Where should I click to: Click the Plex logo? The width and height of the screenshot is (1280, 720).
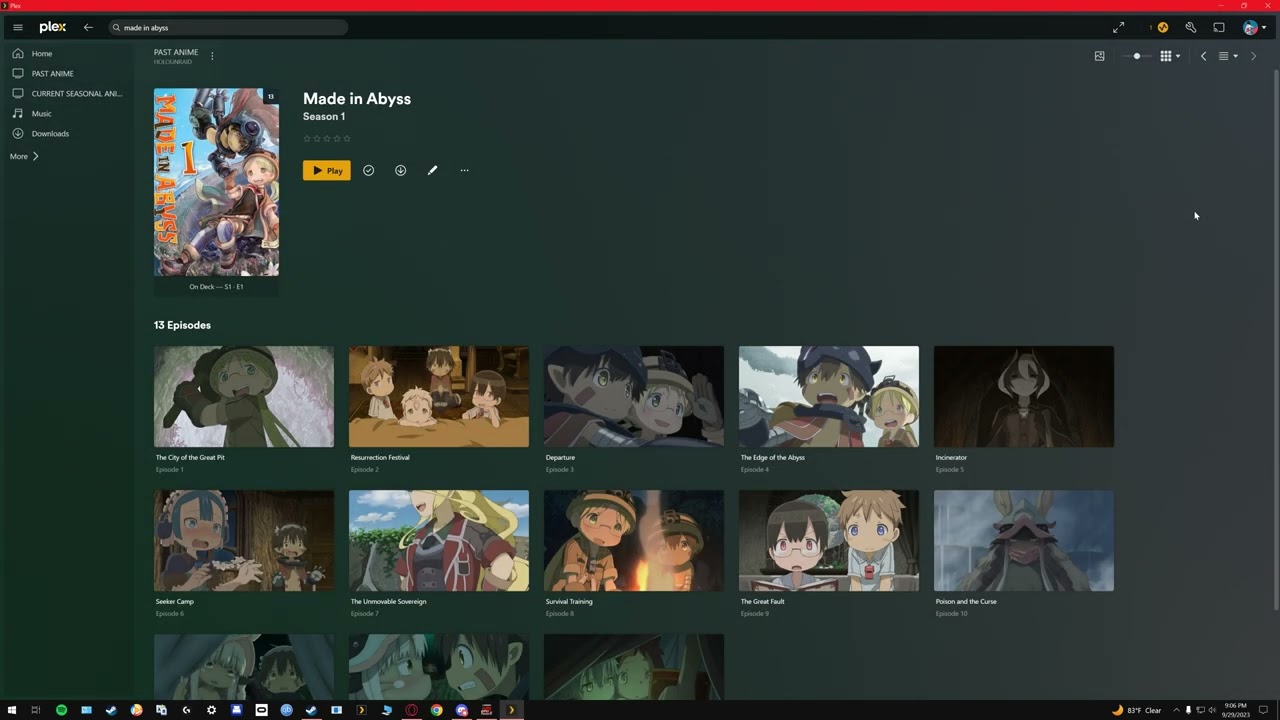coord(53,27)
